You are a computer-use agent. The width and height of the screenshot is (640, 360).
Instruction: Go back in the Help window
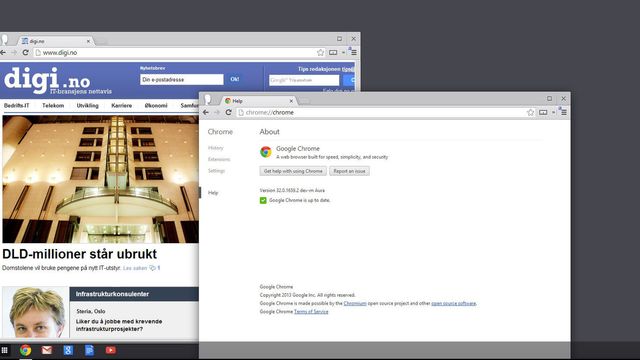tap(206, 112)
